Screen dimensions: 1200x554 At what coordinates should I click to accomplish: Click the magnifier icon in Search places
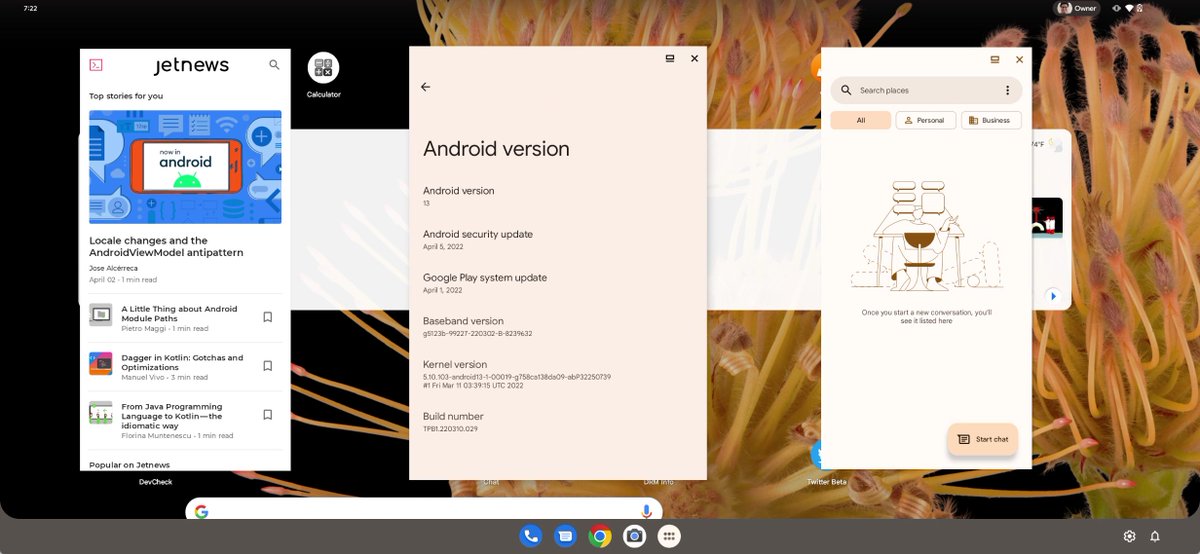[846, 90]
